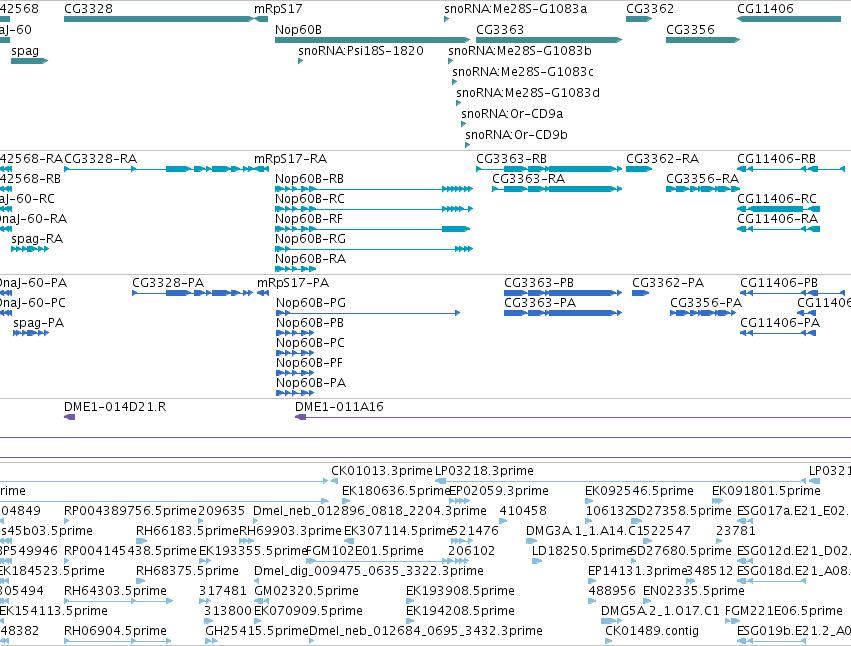Click the CG3362-PA protein label
The image size is (851, 646).
(668, 283)
